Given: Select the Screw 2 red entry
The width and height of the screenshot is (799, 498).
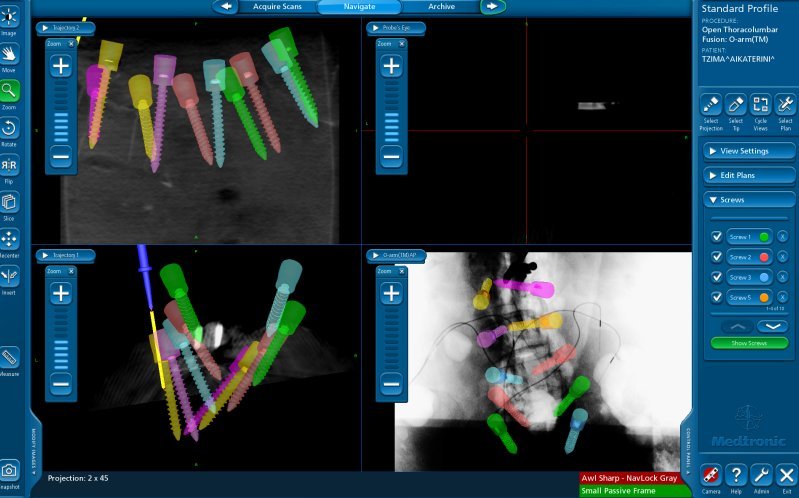Looking at the screenshot, I should pos(749,257).
